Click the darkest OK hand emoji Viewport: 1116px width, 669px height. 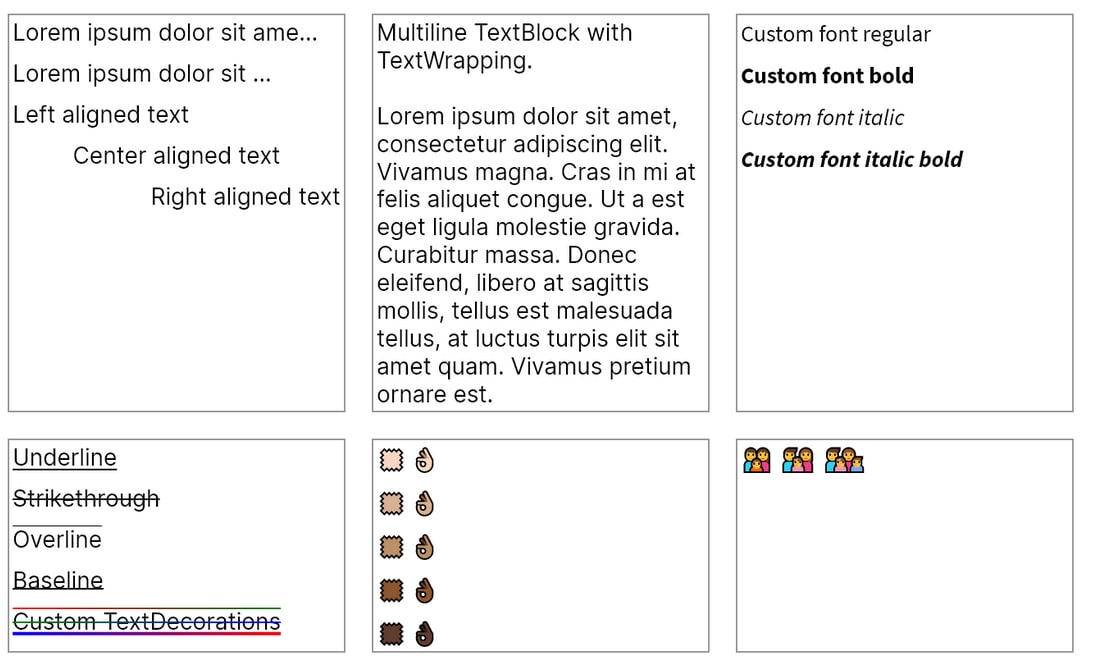click(425, 633)
